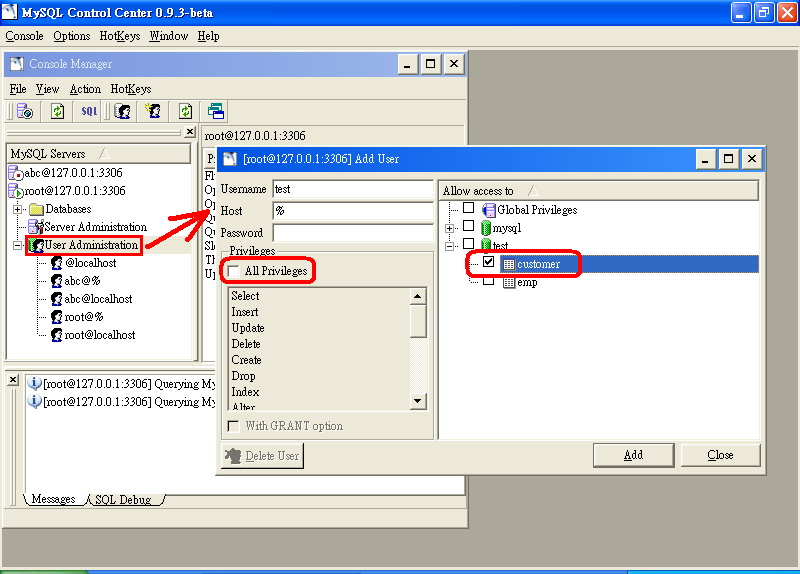Check the emp table checkbox
800x574 pixels.
[488, 280]
